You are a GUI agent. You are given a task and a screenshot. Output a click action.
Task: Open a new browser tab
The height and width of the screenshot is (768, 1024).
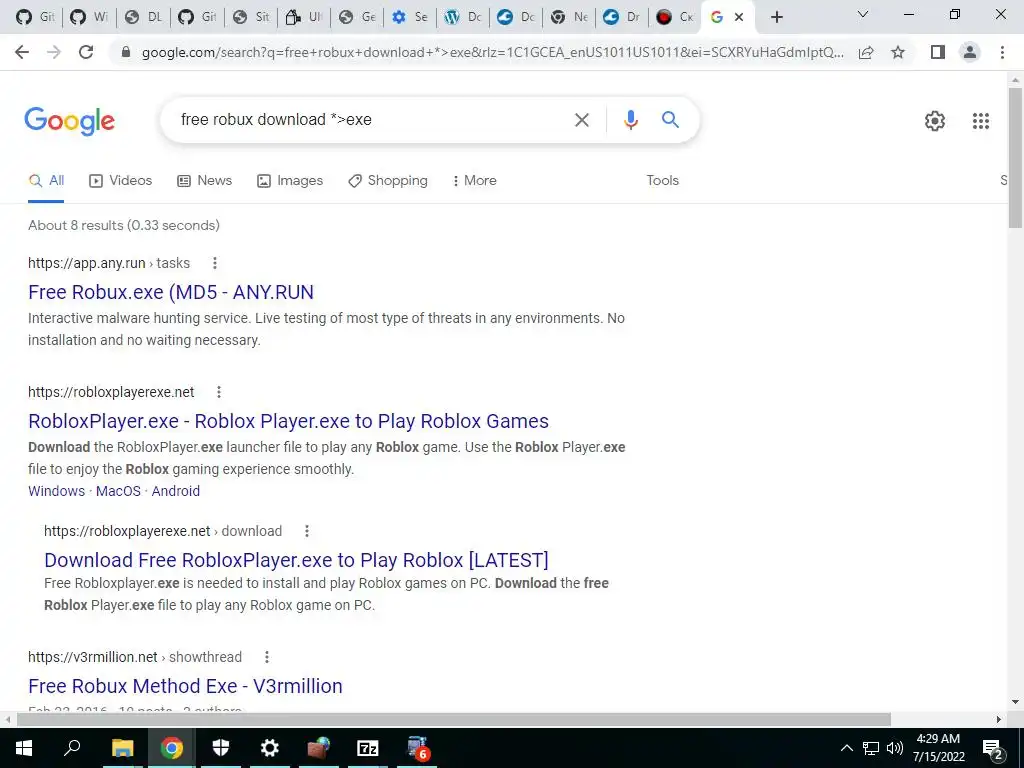[x=776, y=17]
